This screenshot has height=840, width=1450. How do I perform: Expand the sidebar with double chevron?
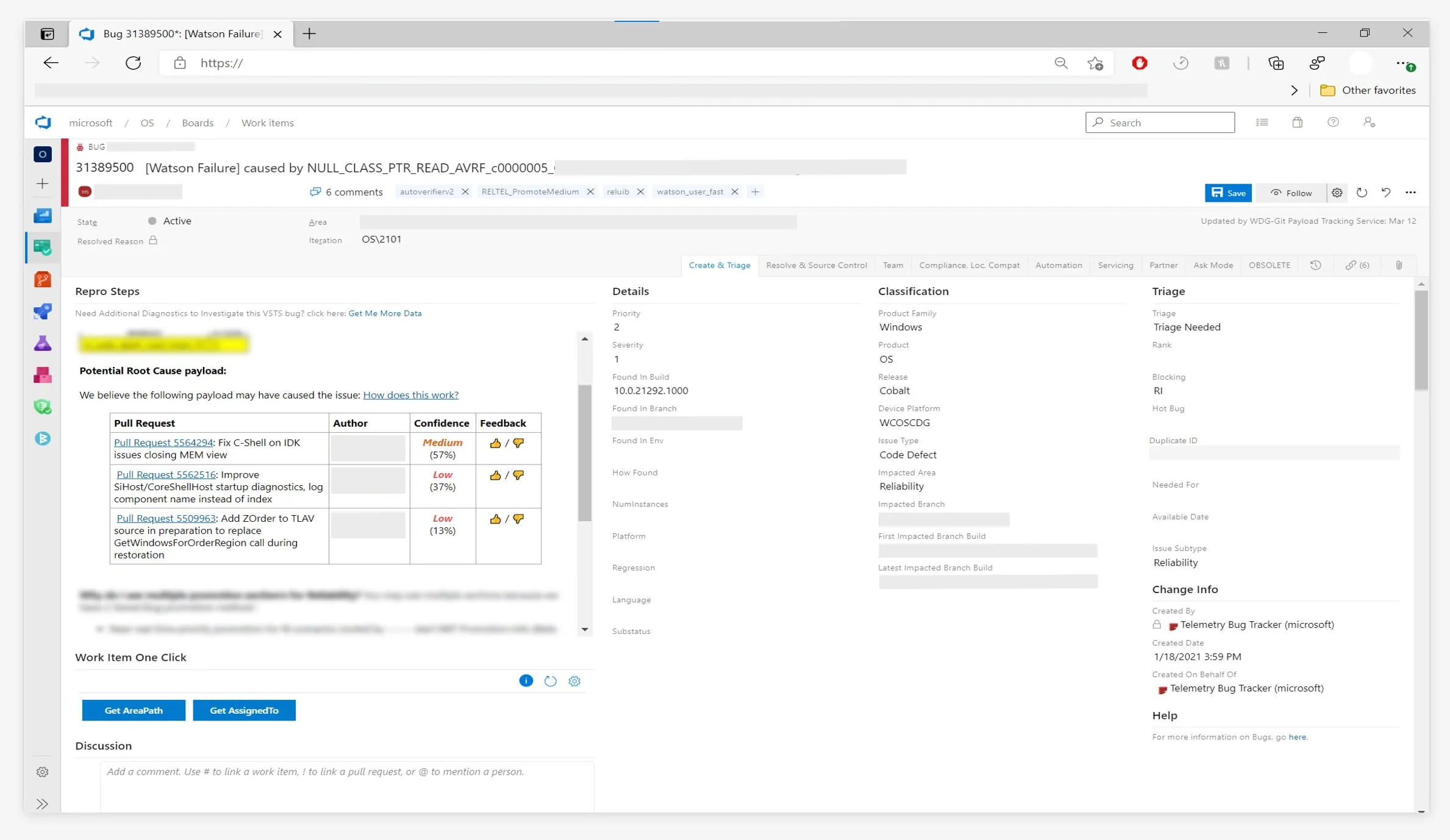pyautogui.click(x=43, y=804)
